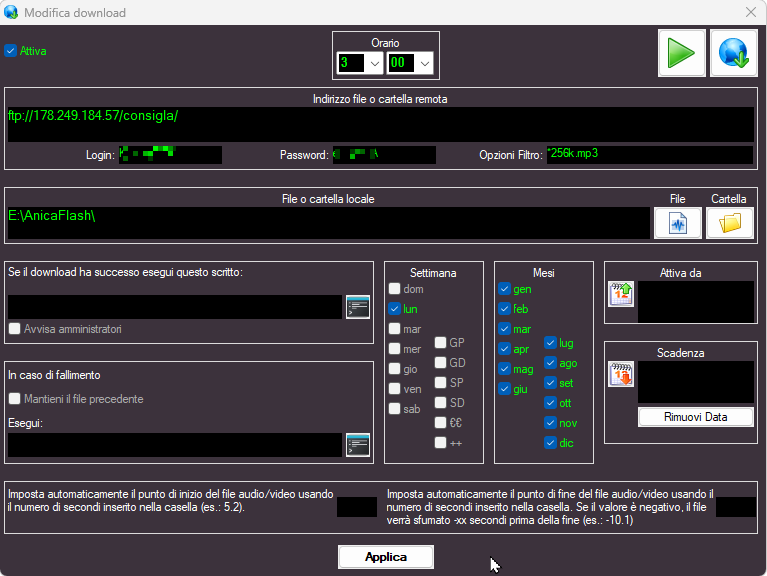Uncheck the lun weekday checkbox
Viewport: 767px width, 576px height.
coord(394,309)
